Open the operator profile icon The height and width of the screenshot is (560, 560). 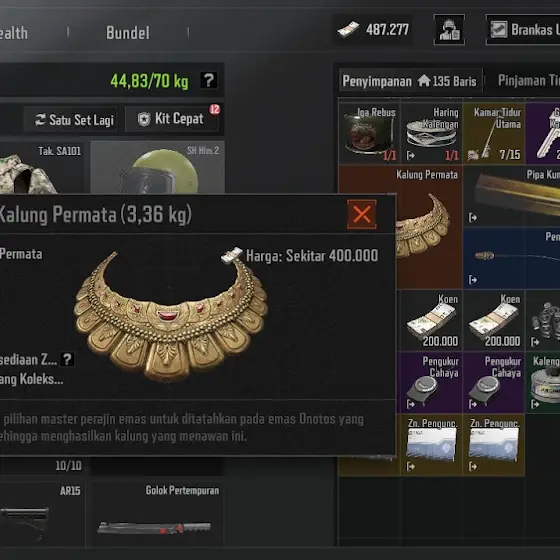coord(449,30)
